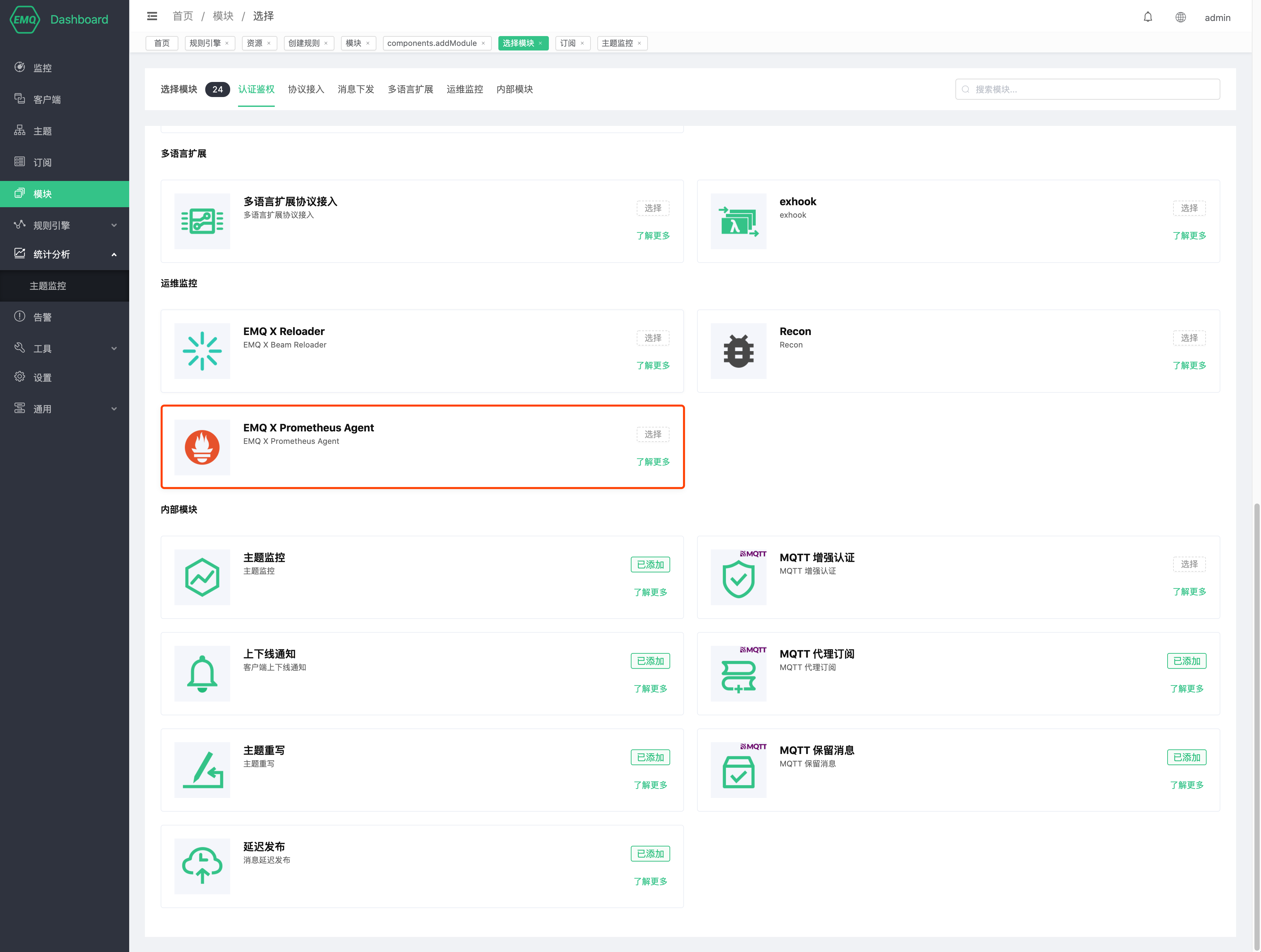Collapse sidebar with hamburger menu icon
Viewport: 1261px width, 952px height.
click(152, 16)
